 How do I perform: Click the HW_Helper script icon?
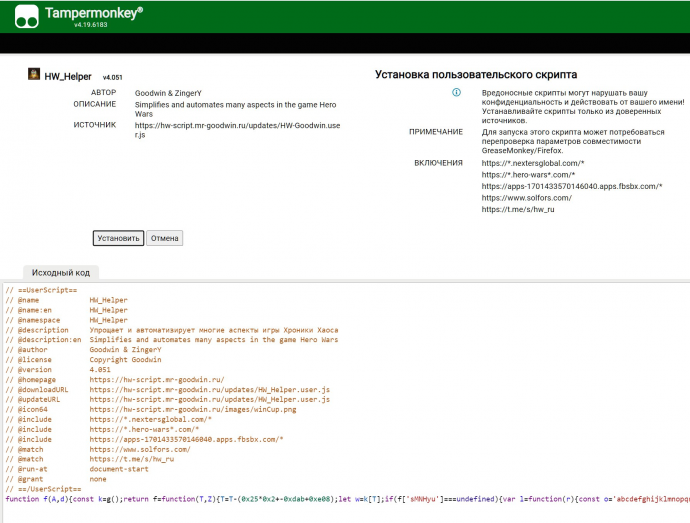34,75
